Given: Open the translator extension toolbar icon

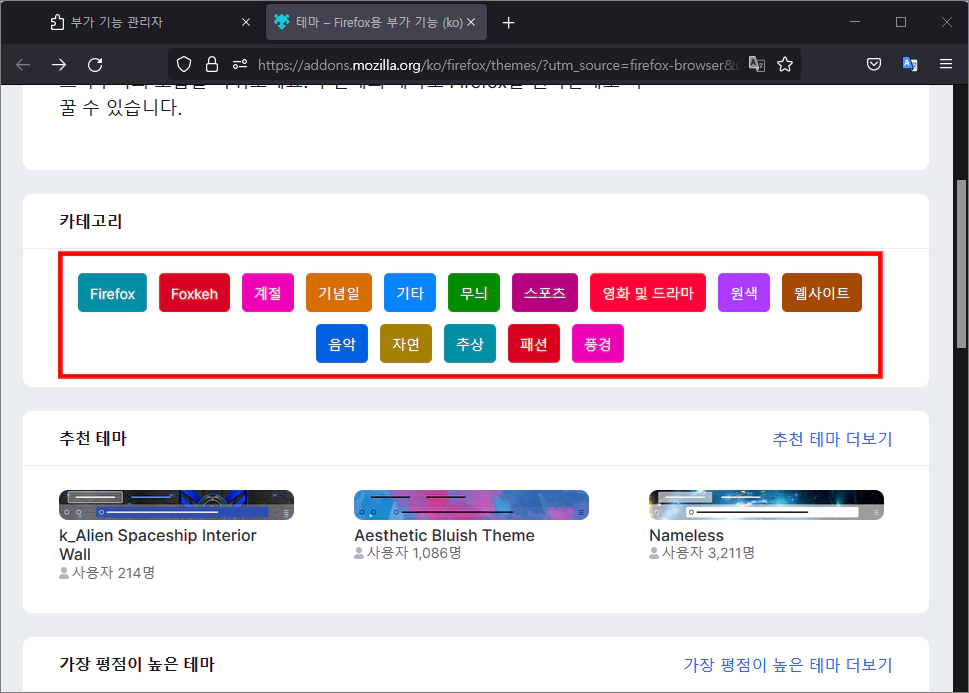Looking at the screenshot, I should pos(910,64).
